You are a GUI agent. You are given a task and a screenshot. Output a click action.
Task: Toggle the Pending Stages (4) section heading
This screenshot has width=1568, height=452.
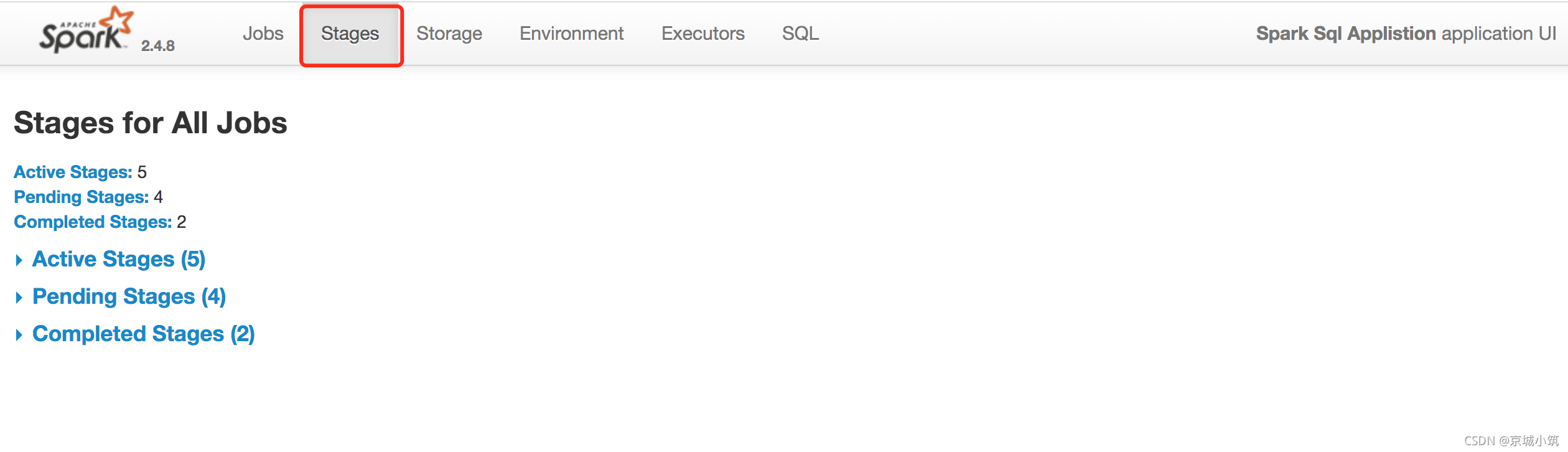coord(129,296)
